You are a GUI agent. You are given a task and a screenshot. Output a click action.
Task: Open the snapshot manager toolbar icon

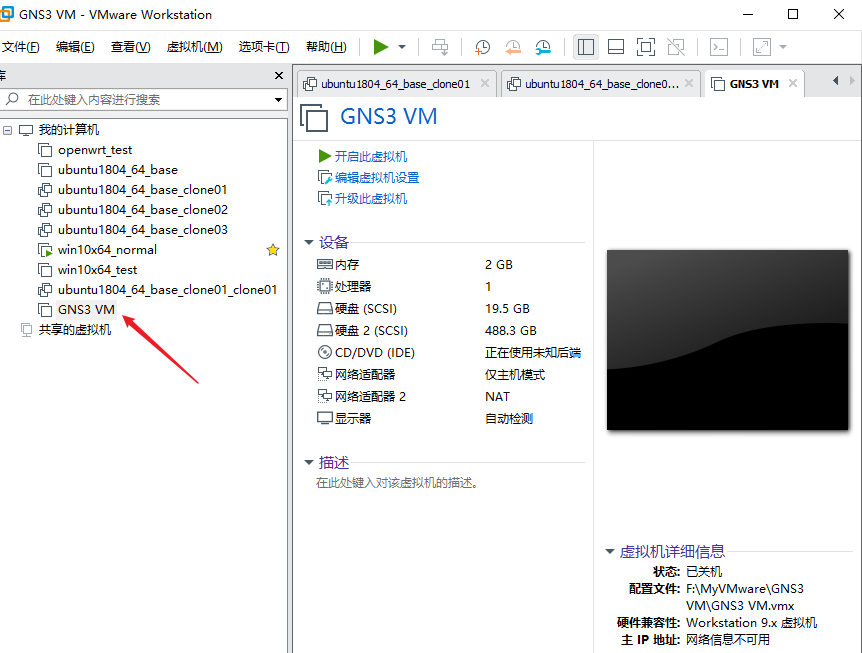(x=543, y=47)
